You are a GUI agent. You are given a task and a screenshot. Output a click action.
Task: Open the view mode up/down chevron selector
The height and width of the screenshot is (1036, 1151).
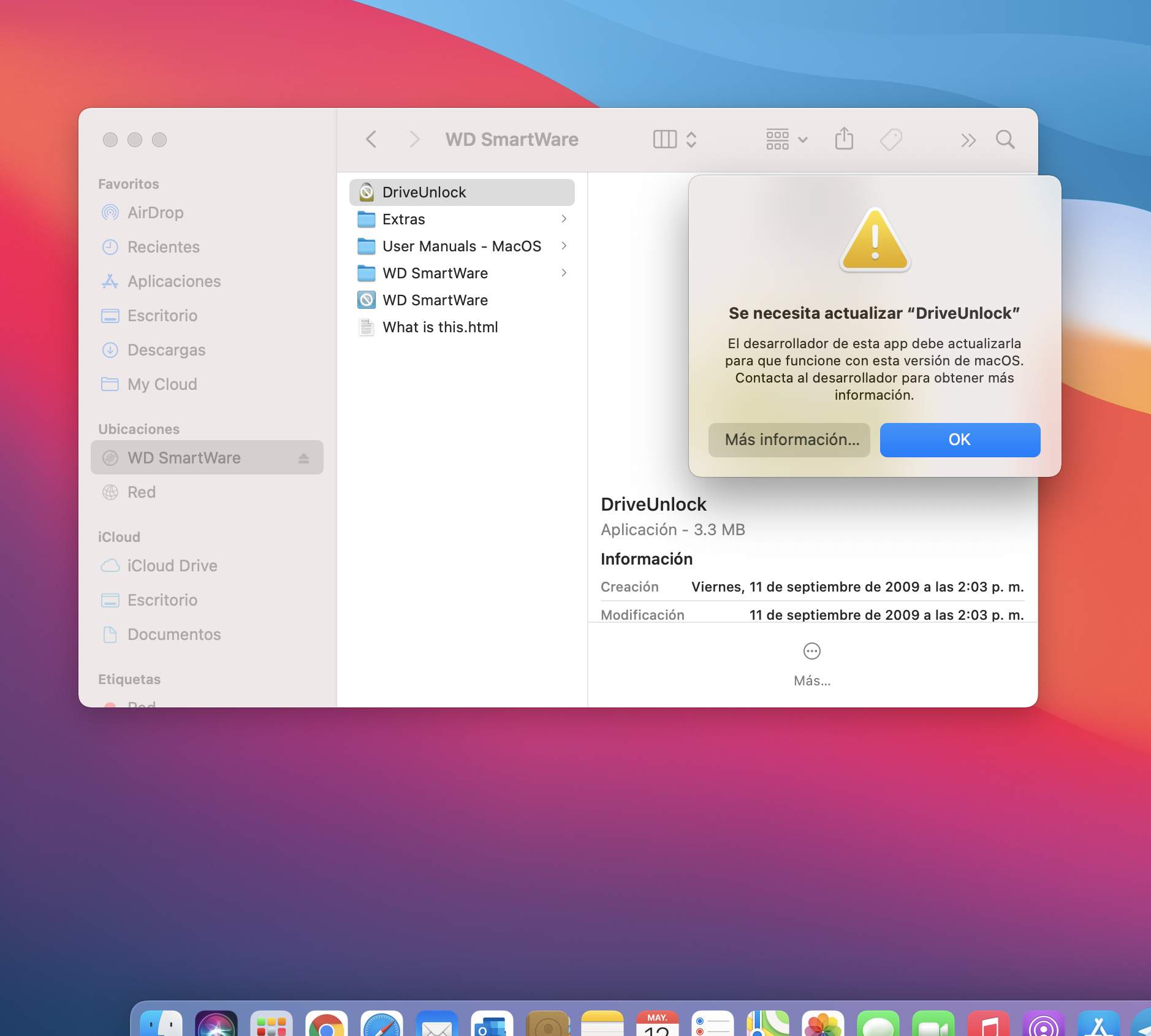click(x=691, y=140)
